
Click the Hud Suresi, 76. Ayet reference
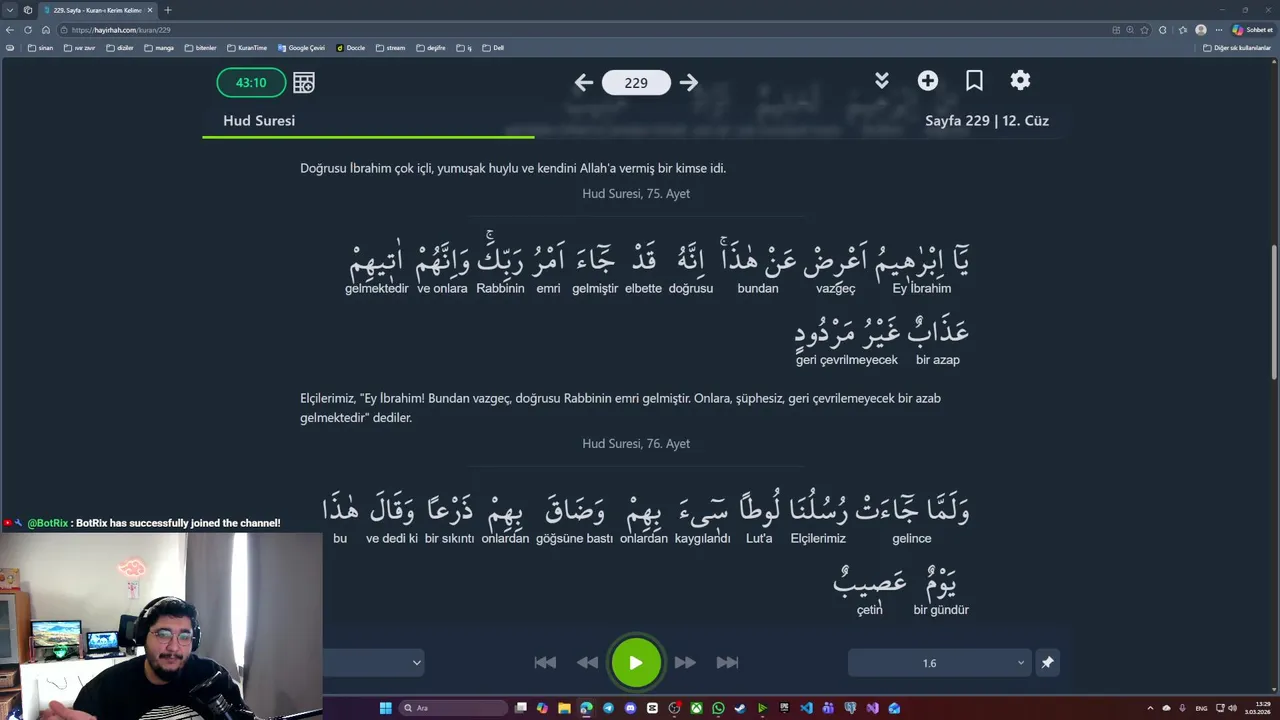tap(636, 444)
